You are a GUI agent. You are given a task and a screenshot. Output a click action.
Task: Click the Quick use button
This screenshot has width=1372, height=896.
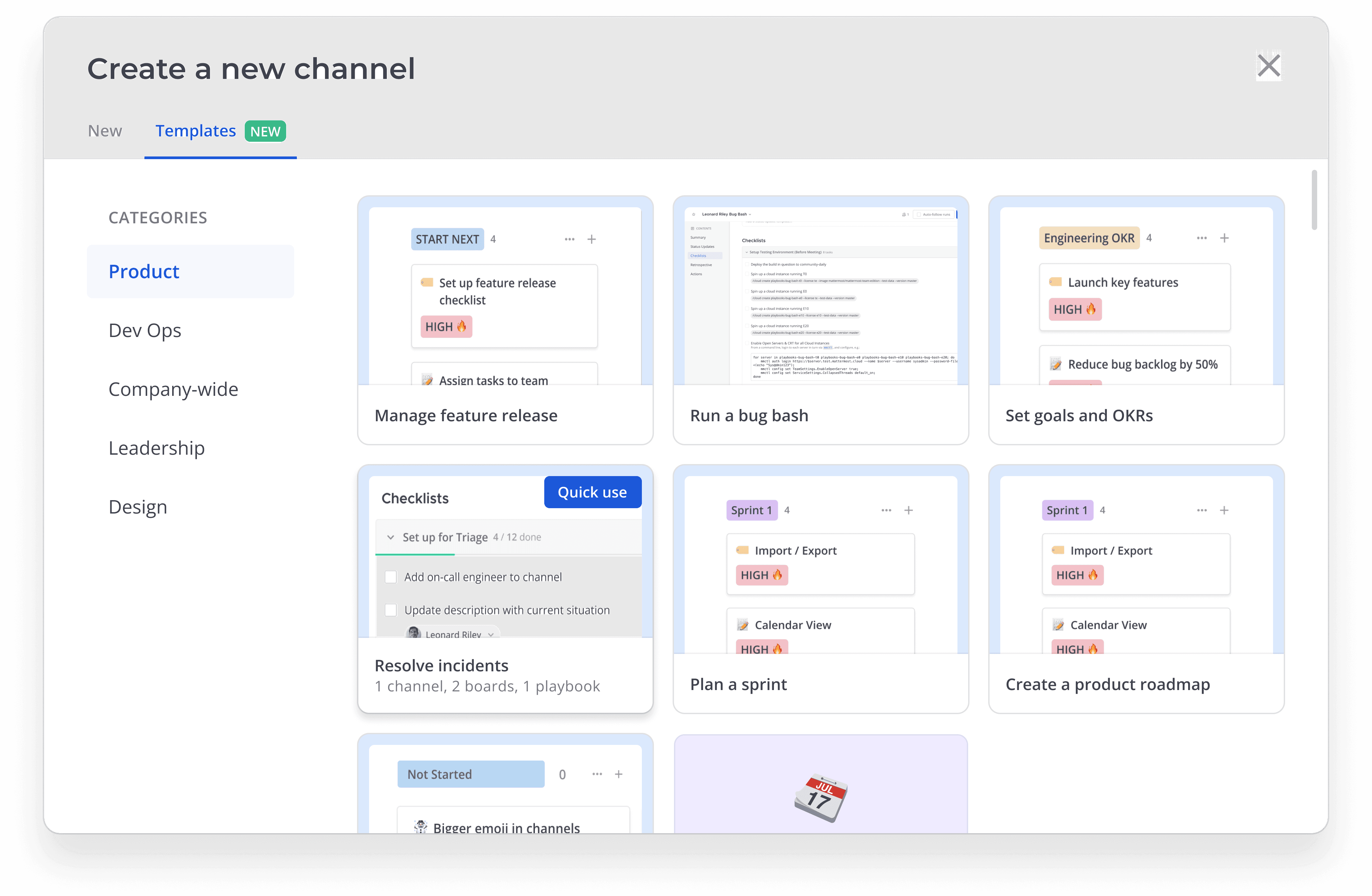click(592, 492)
